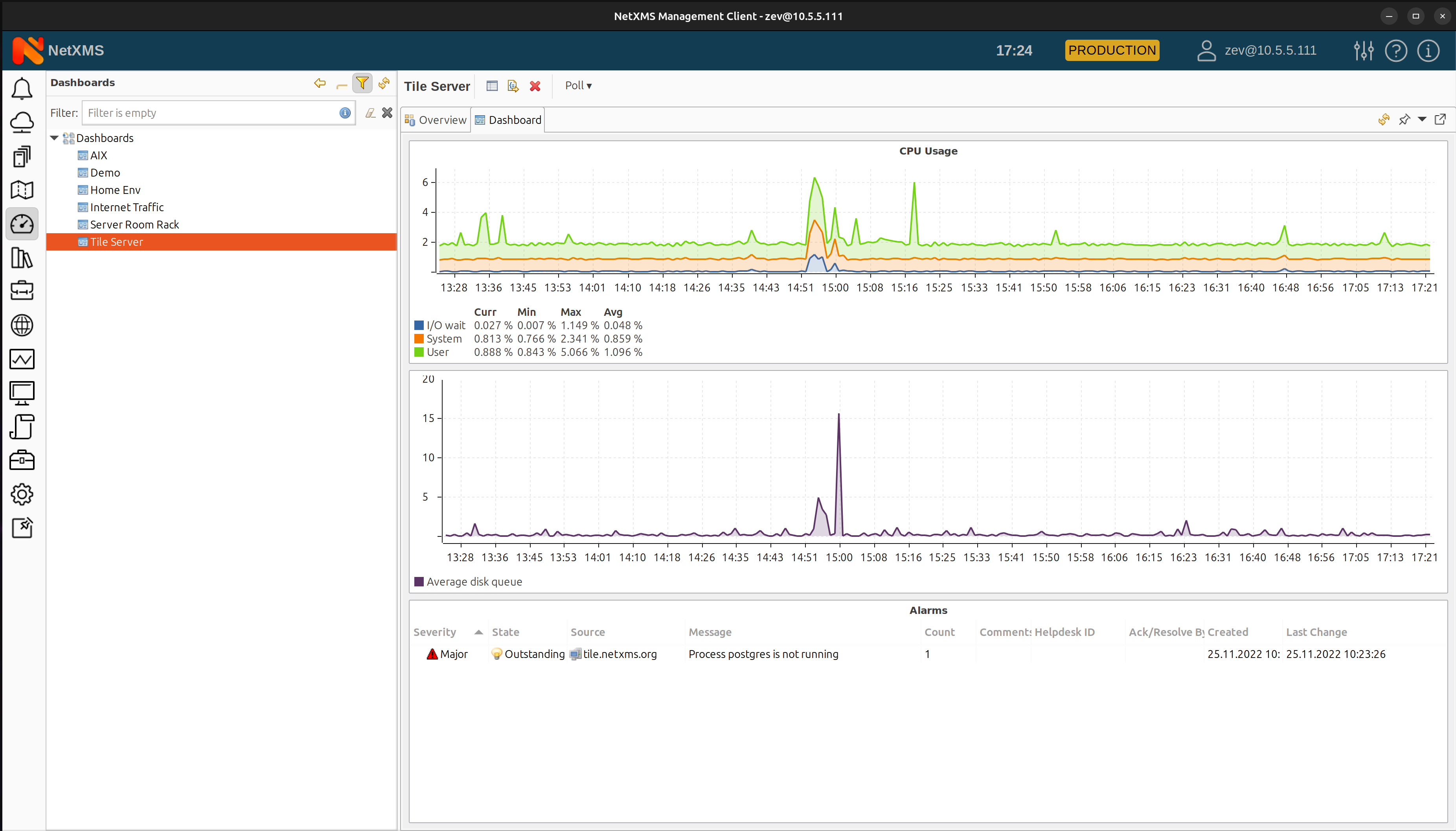Click the Dashboards icon in sidebar
1456x831 pixels.
click(22, 223)
